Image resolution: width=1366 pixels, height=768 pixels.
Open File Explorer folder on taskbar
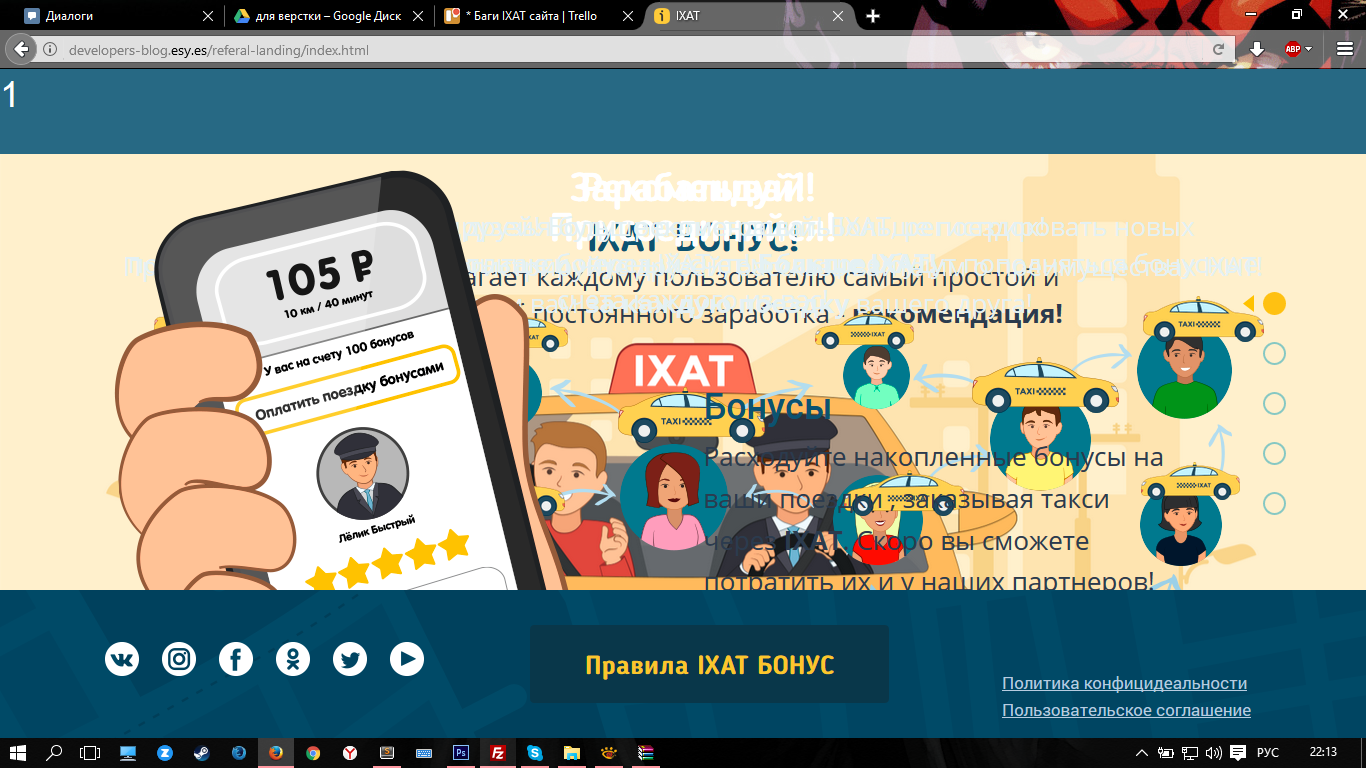click(571, 752)
